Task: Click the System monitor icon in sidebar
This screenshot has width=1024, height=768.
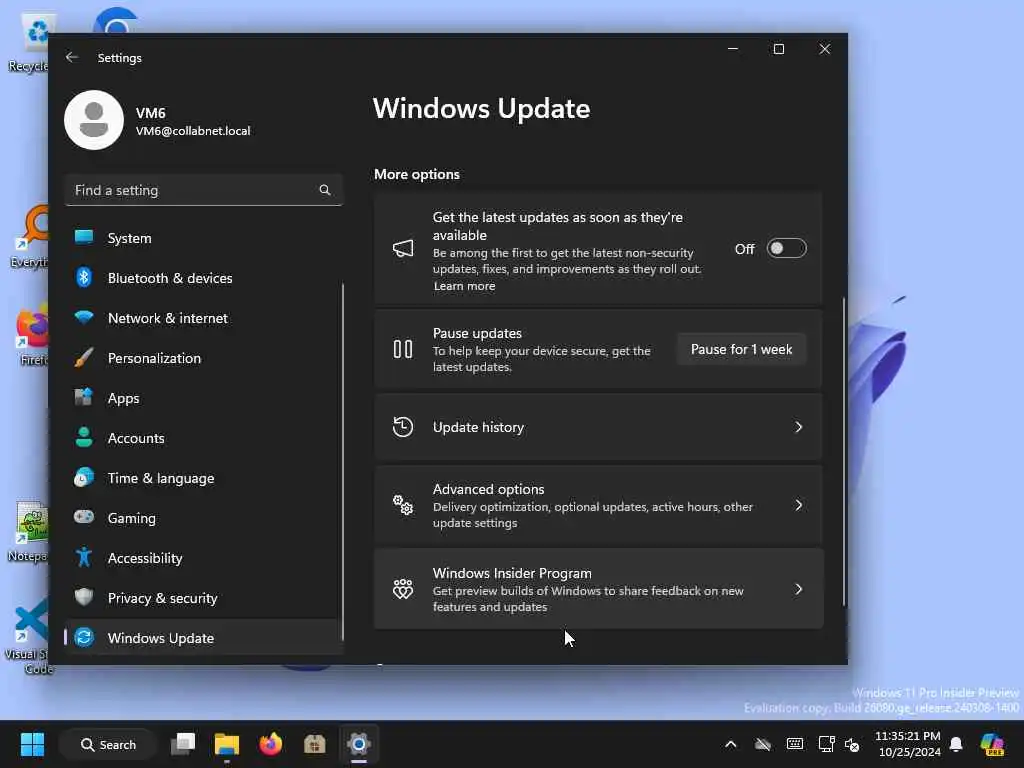Action: pos(84,238)
